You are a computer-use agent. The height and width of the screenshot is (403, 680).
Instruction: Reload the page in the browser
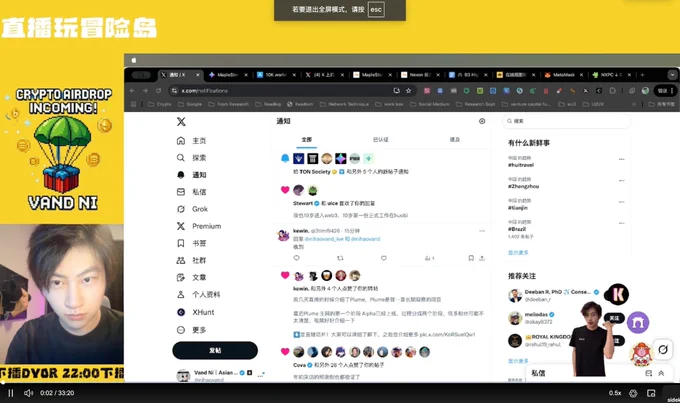coord(159,91)
